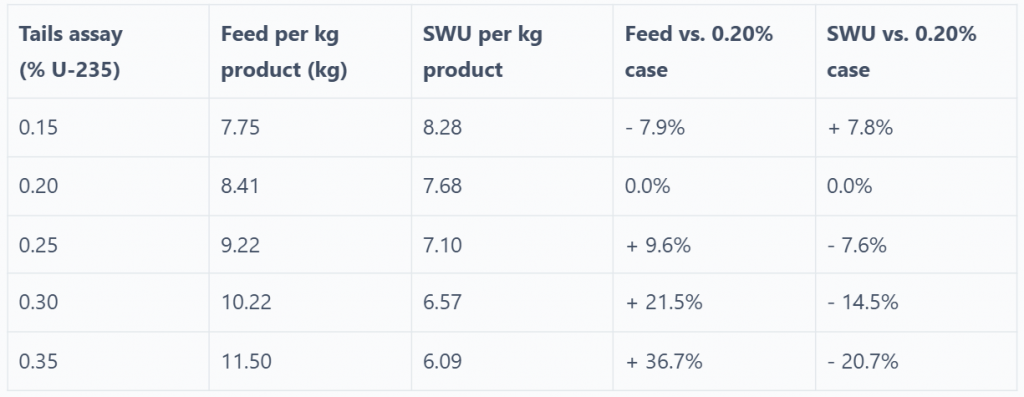Select the 8.28 SWU value cell
The width and height of the screenshot is (1024, 397).
pos(512,127)
